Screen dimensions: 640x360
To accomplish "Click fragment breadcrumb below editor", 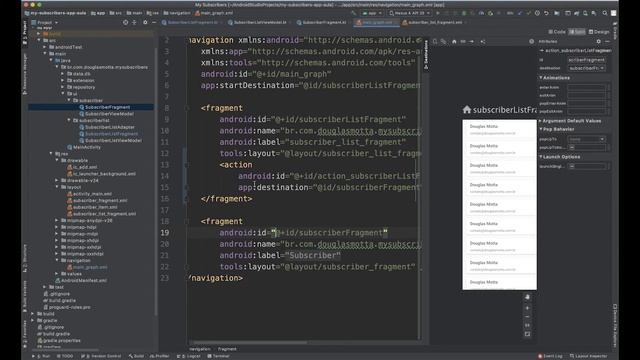I will tap(227, 349).
